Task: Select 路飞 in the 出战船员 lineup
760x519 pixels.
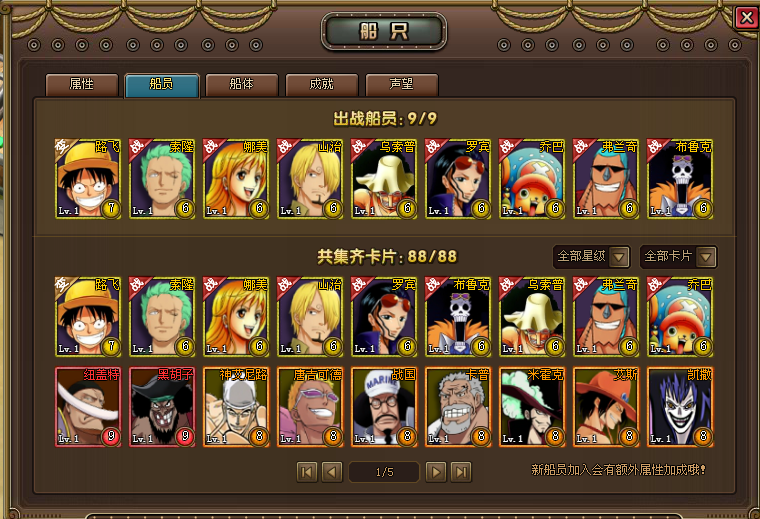Action: (x=88, y=179)
